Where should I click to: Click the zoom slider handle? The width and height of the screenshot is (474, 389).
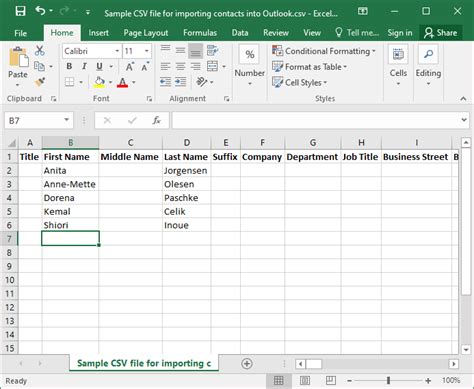click(x=388, y=380)
